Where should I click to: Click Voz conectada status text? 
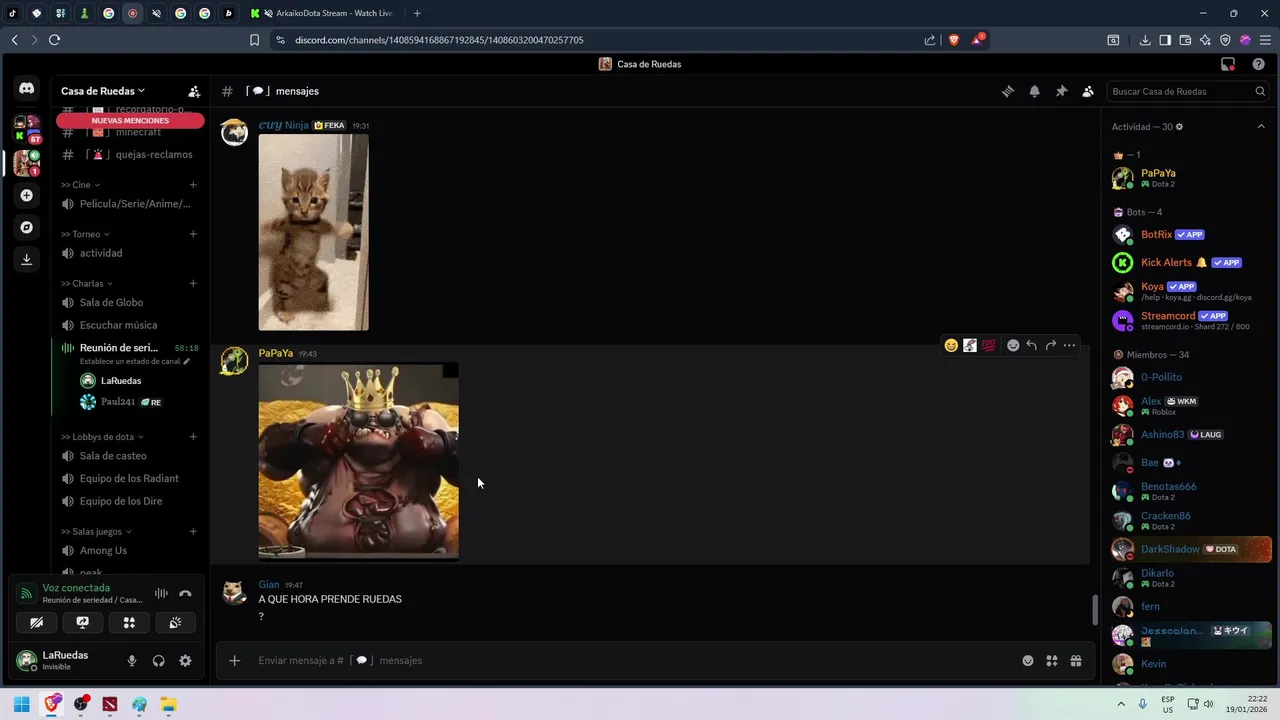(76, 588)
